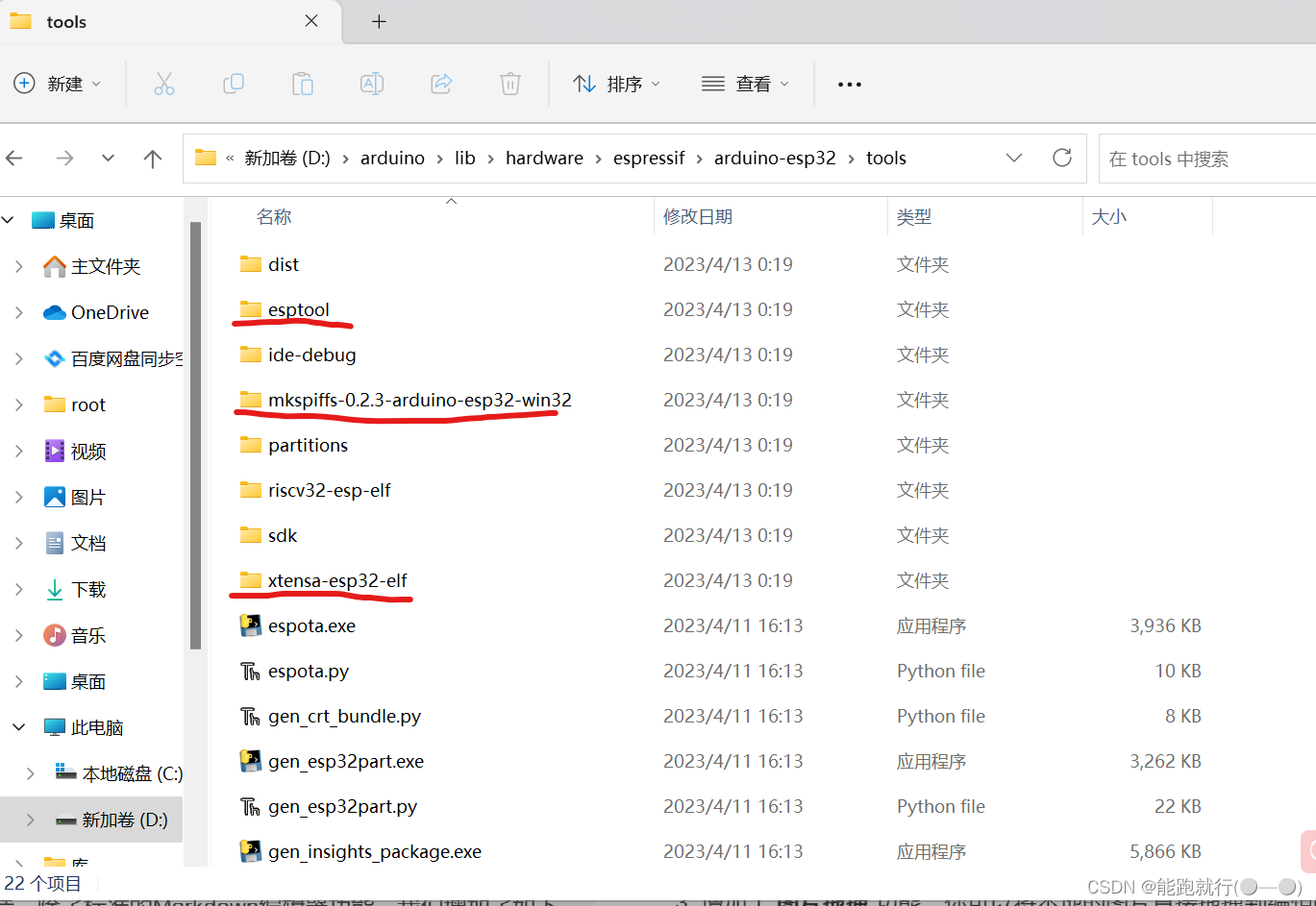
Task: Expand OneDrive in navigation pane
Action: tap(18, 312)
